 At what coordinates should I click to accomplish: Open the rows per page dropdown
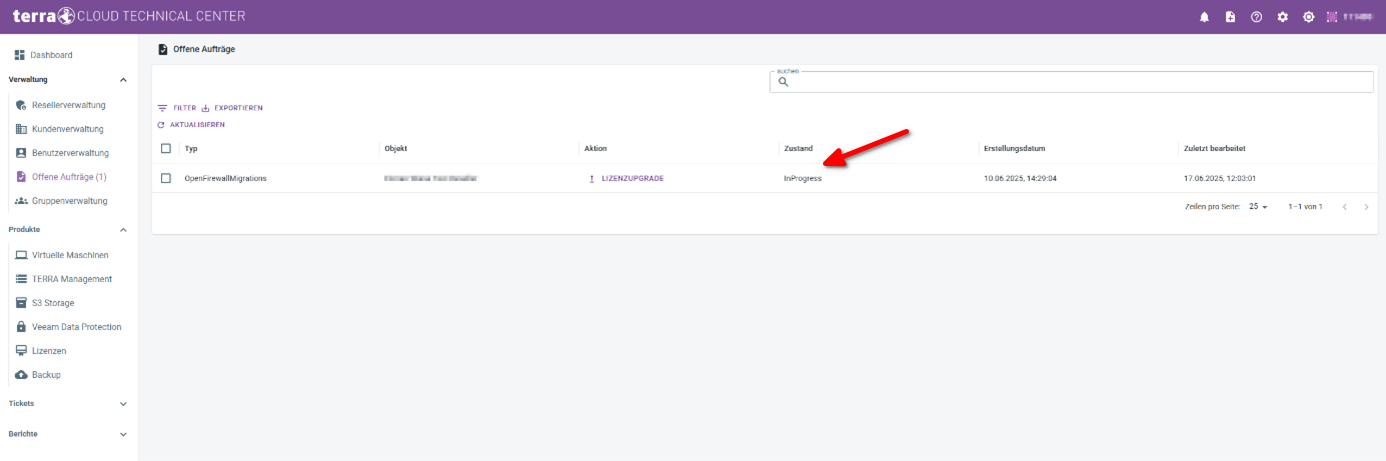(1258, 207)
